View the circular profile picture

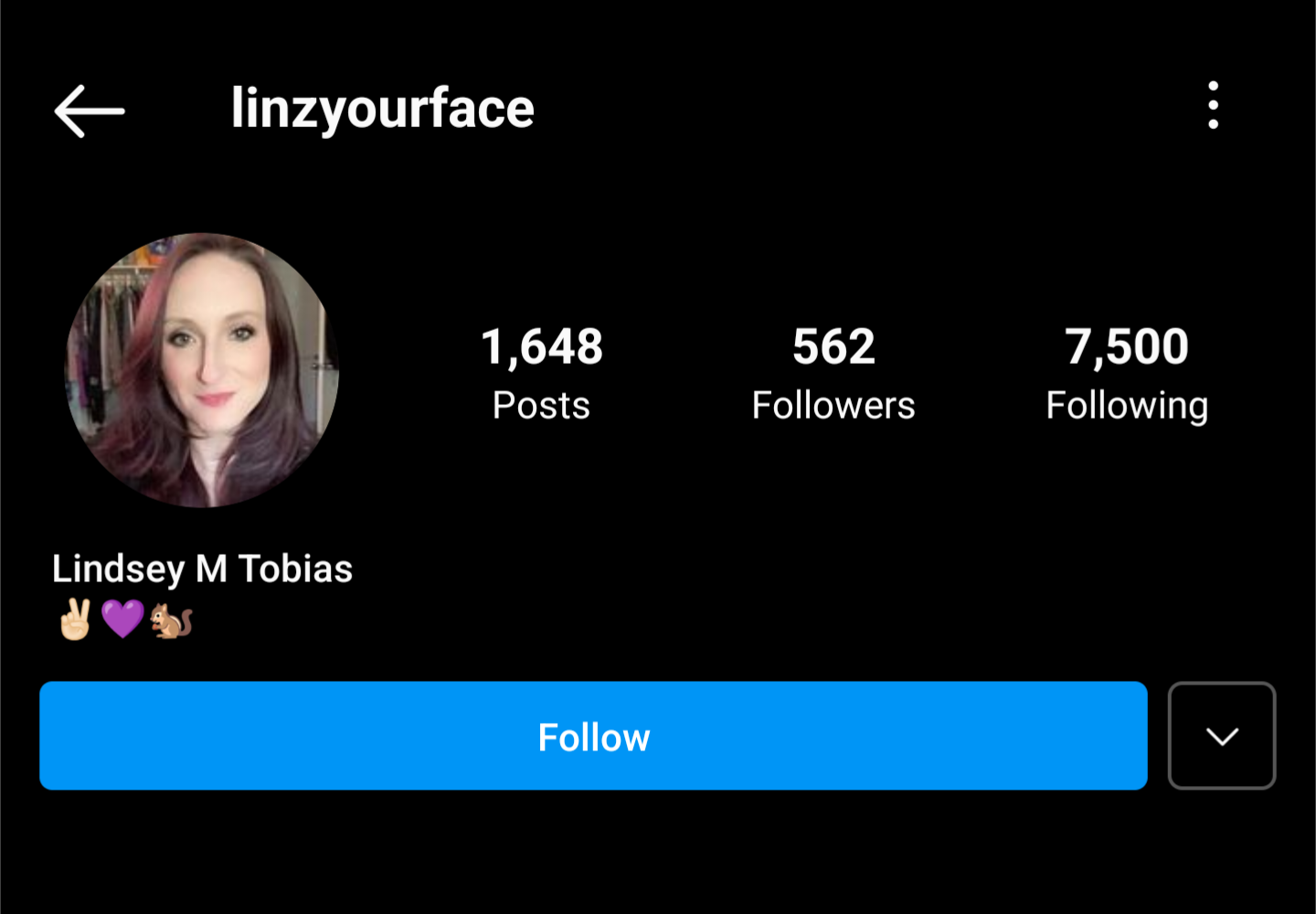click(202, 370)
